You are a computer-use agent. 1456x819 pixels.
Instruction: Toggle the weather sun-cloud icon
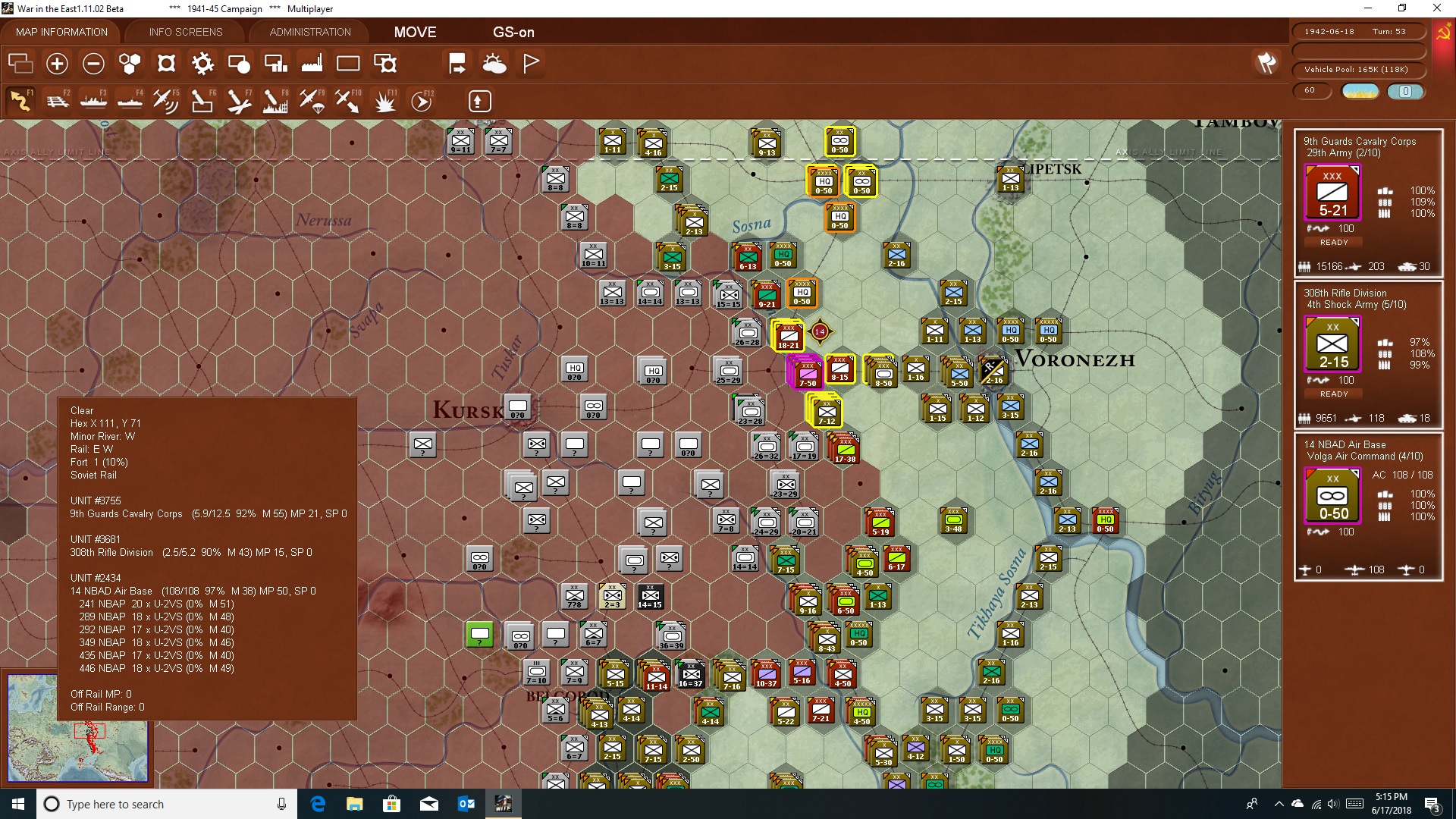pyautogui.click(x=494, y=64)
